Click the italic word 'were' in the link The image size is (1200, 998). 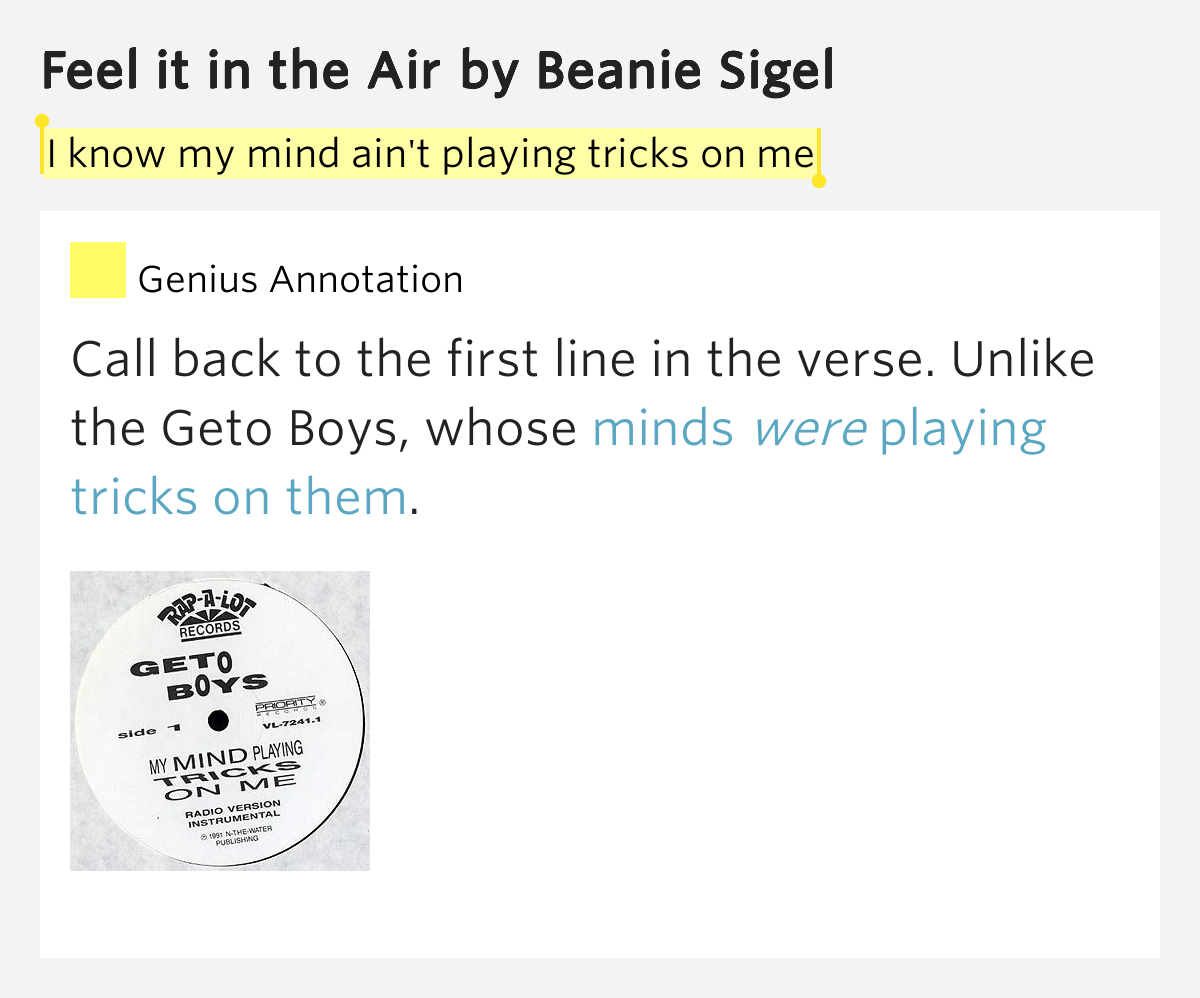(x=809, y=429)
